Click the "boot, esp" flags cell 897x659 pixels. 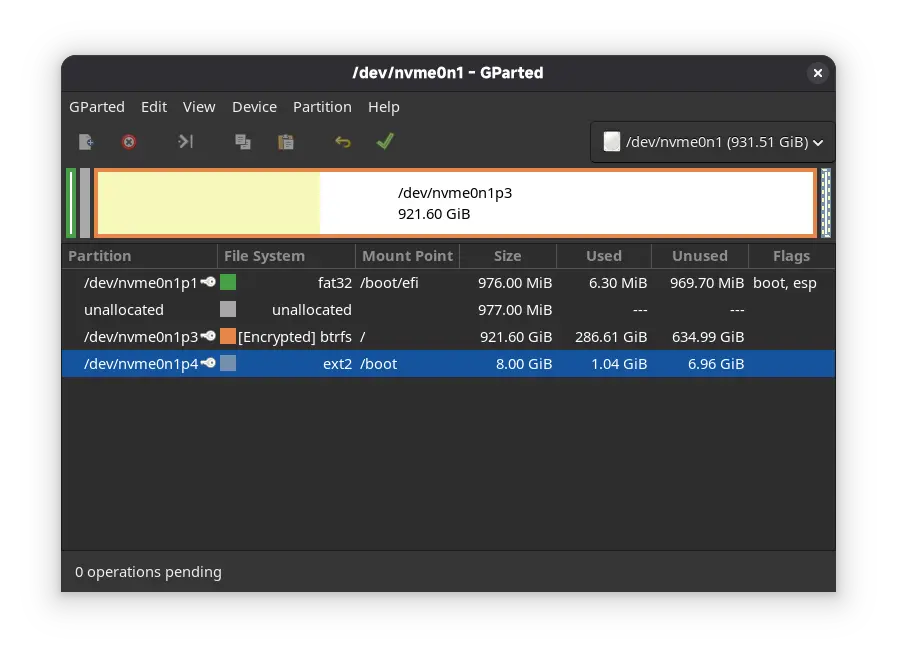784,283
